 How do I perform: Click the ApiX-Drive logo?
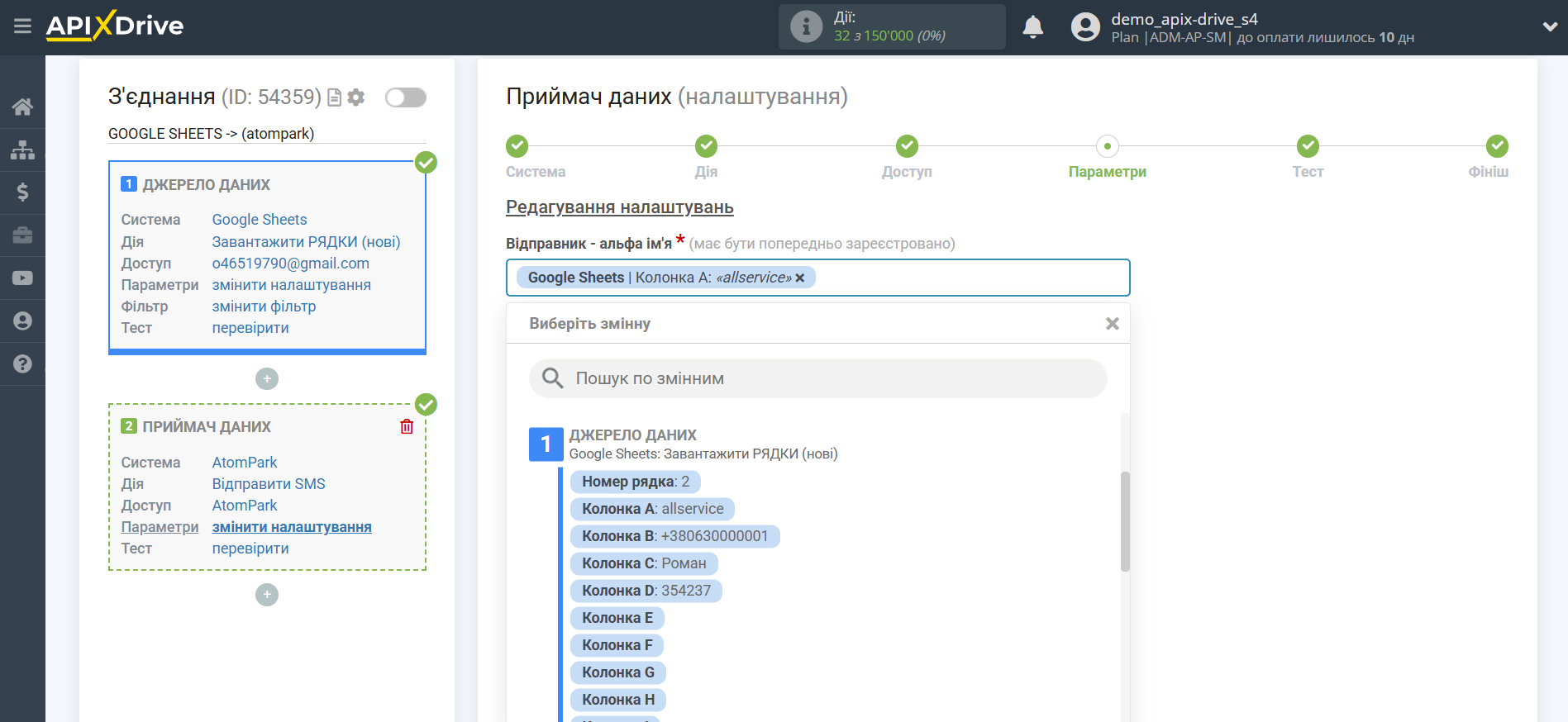click(x=115, y=26)
